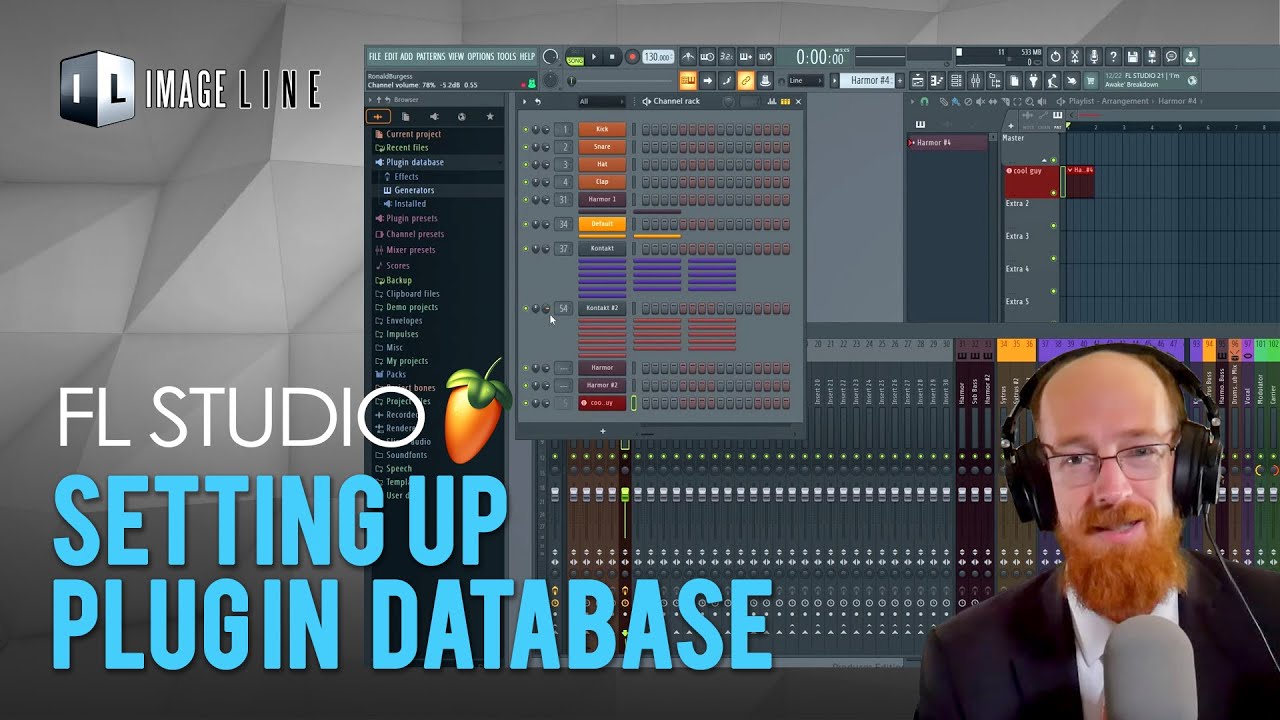Open the help question mark icon

pos(1113,57)
